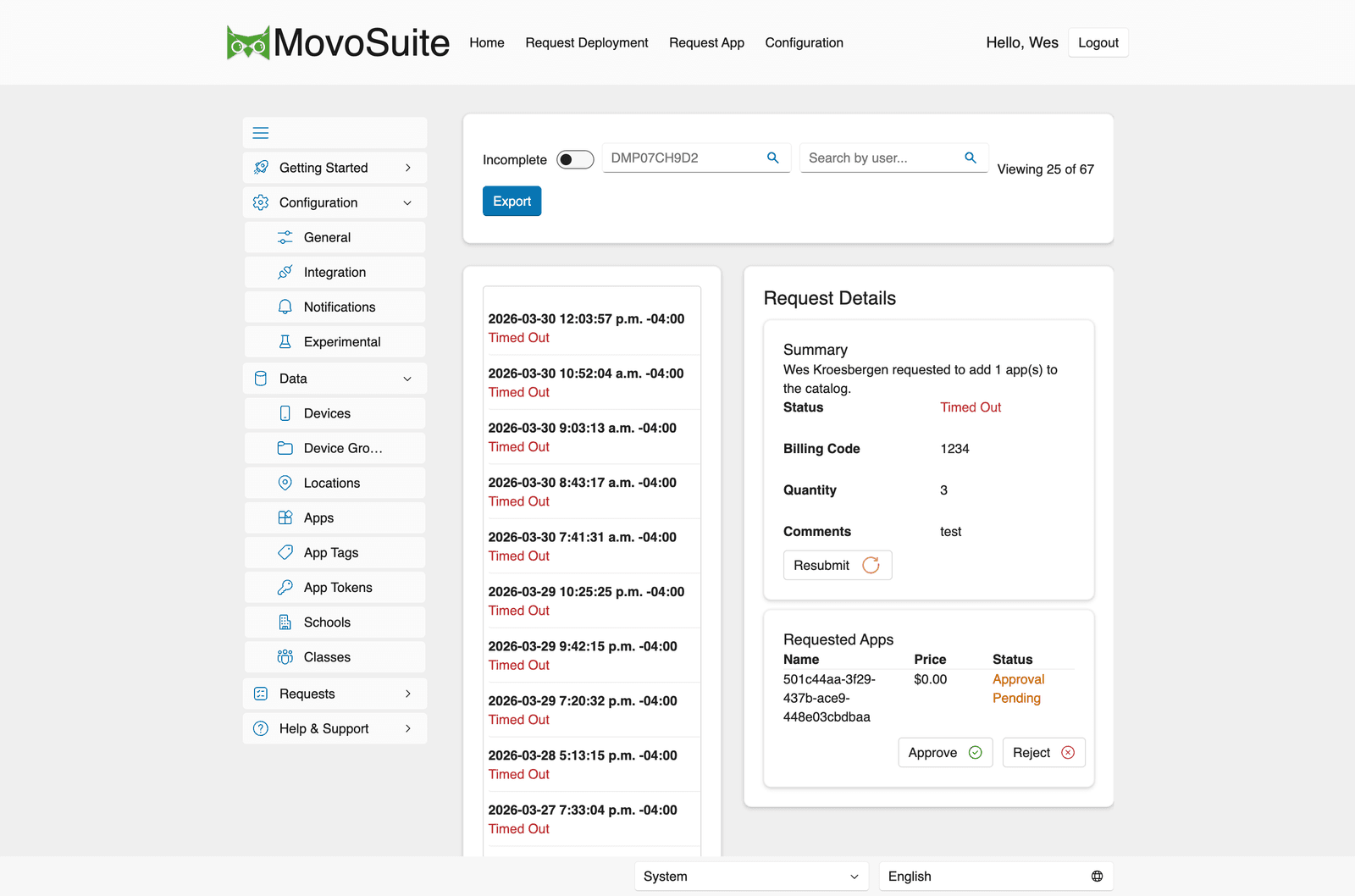Click the Notifications bell icon
The image size is (1355, 896).
285,307
